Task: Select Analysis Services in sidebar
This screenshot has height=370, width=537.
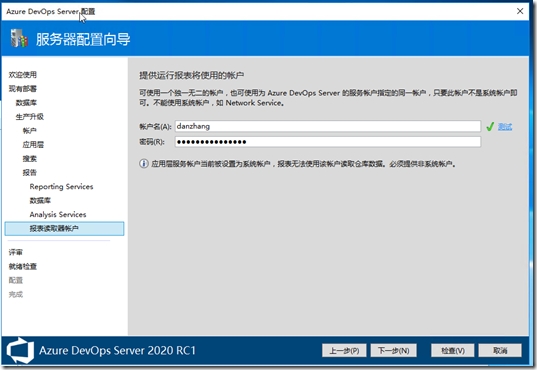Action: point(58,214)
